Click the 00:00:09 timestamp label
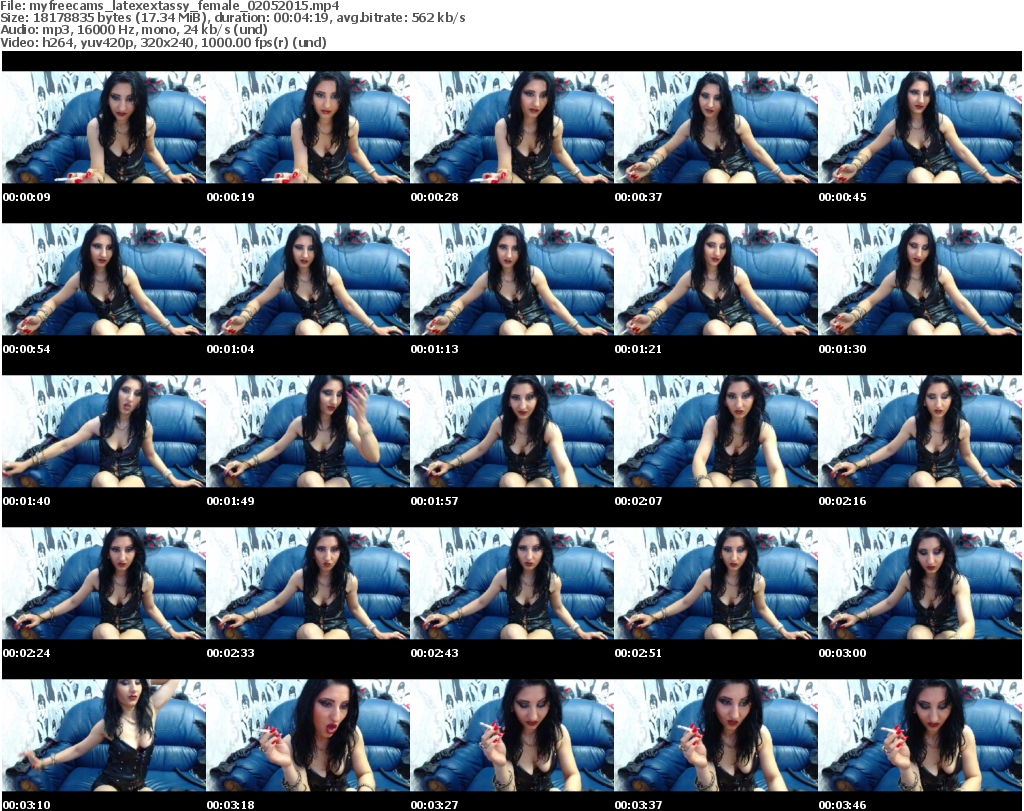The image size is (1024, 811). [x=27, y=197]
